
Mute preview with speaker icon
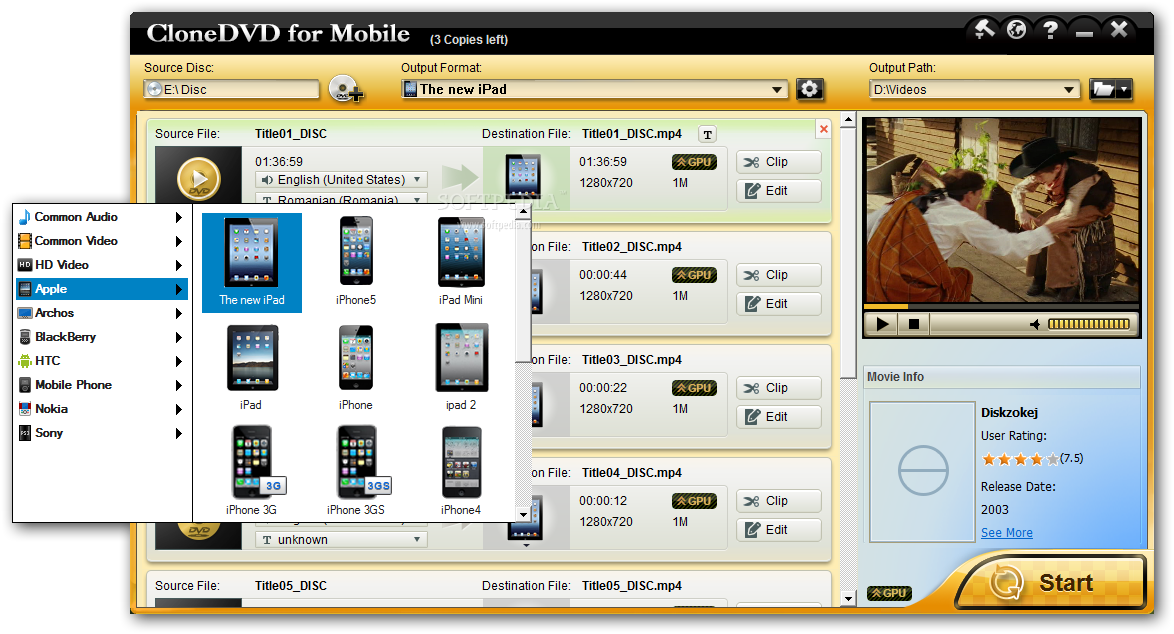1035,324
